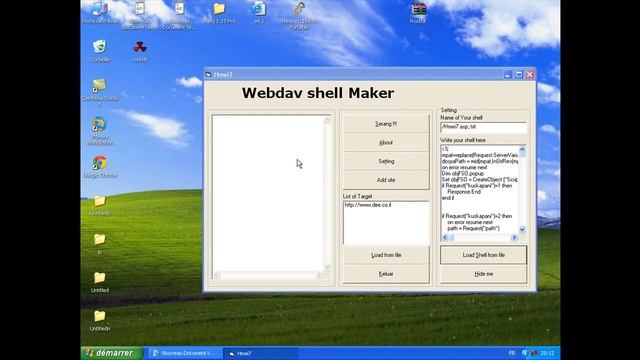Click the Add site button

(x=386, y=180)
